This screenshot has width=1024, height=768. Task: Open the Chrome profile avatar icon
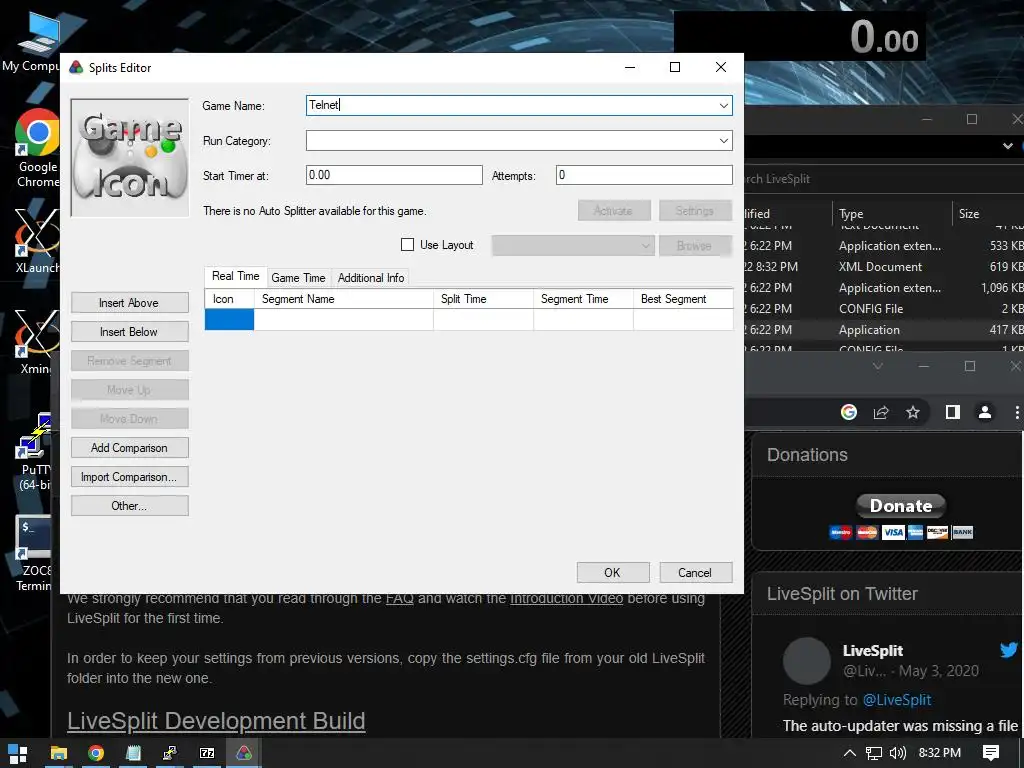985,412
